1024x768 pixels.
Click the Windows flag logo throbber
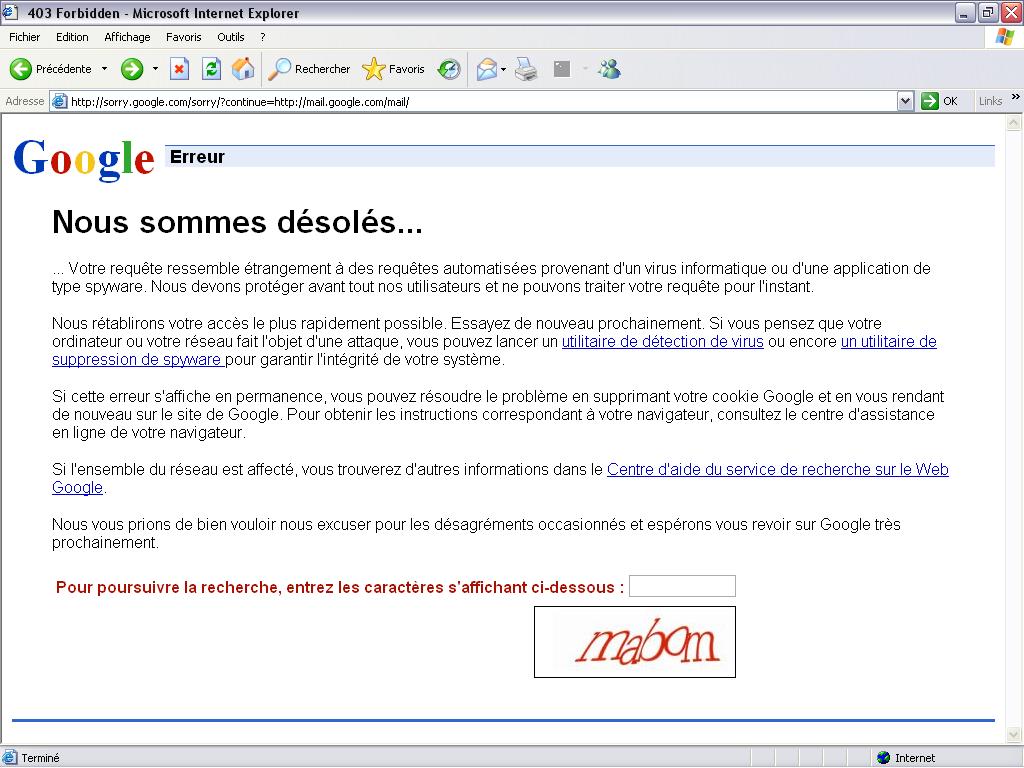click(x=1005, y=37)
